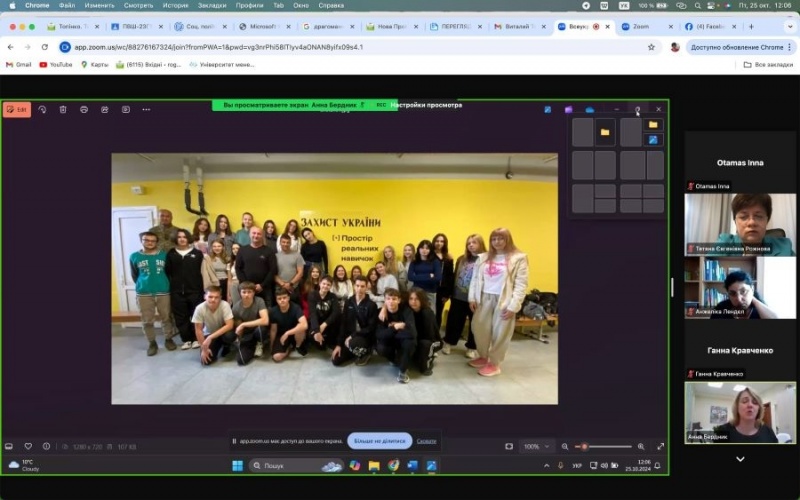Click the Edit button in photo viewer
Image resolution: width=800 pixels, height=500 pixels.
click(17, 109)
